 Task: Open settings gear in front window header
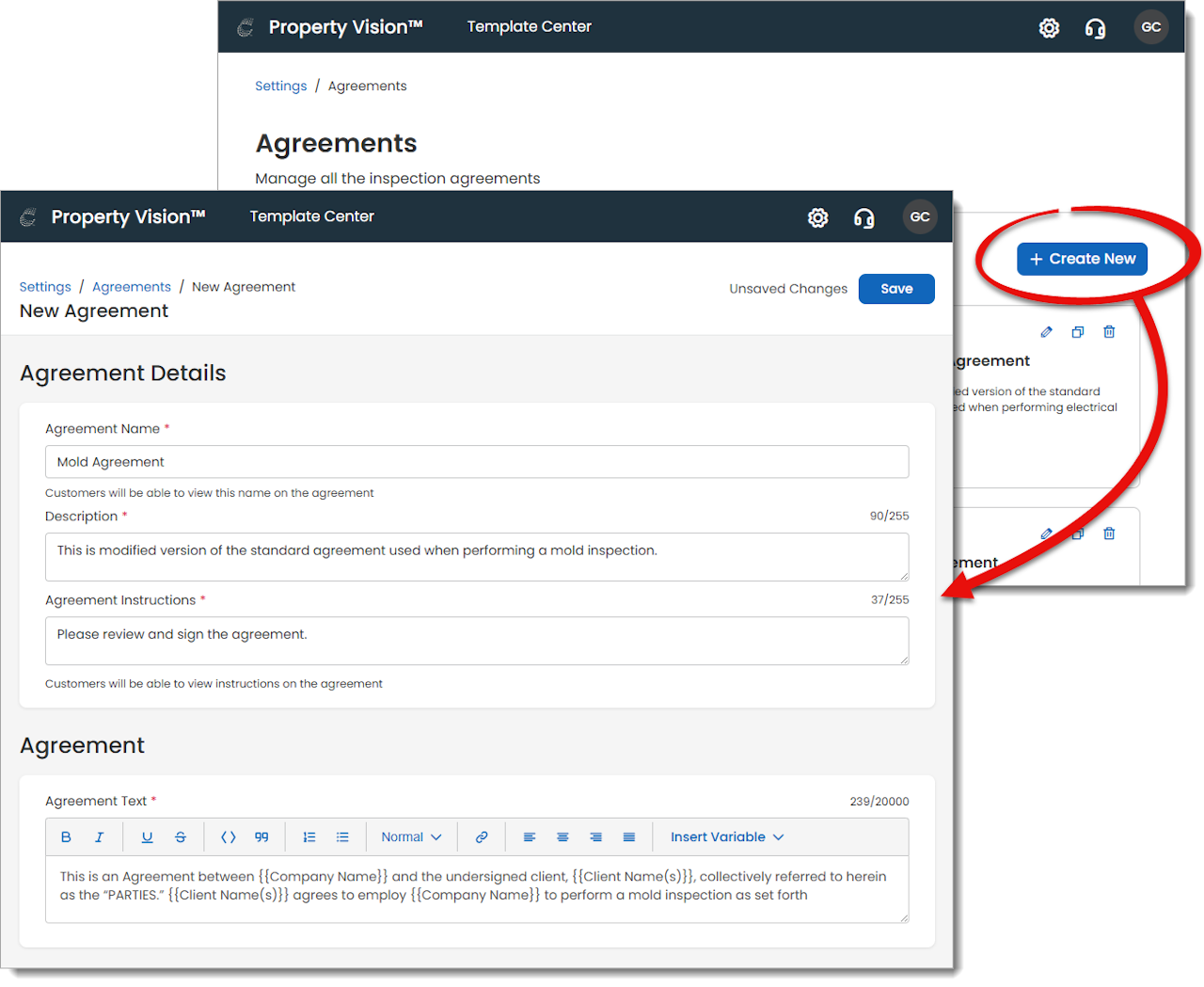point(818,218)
